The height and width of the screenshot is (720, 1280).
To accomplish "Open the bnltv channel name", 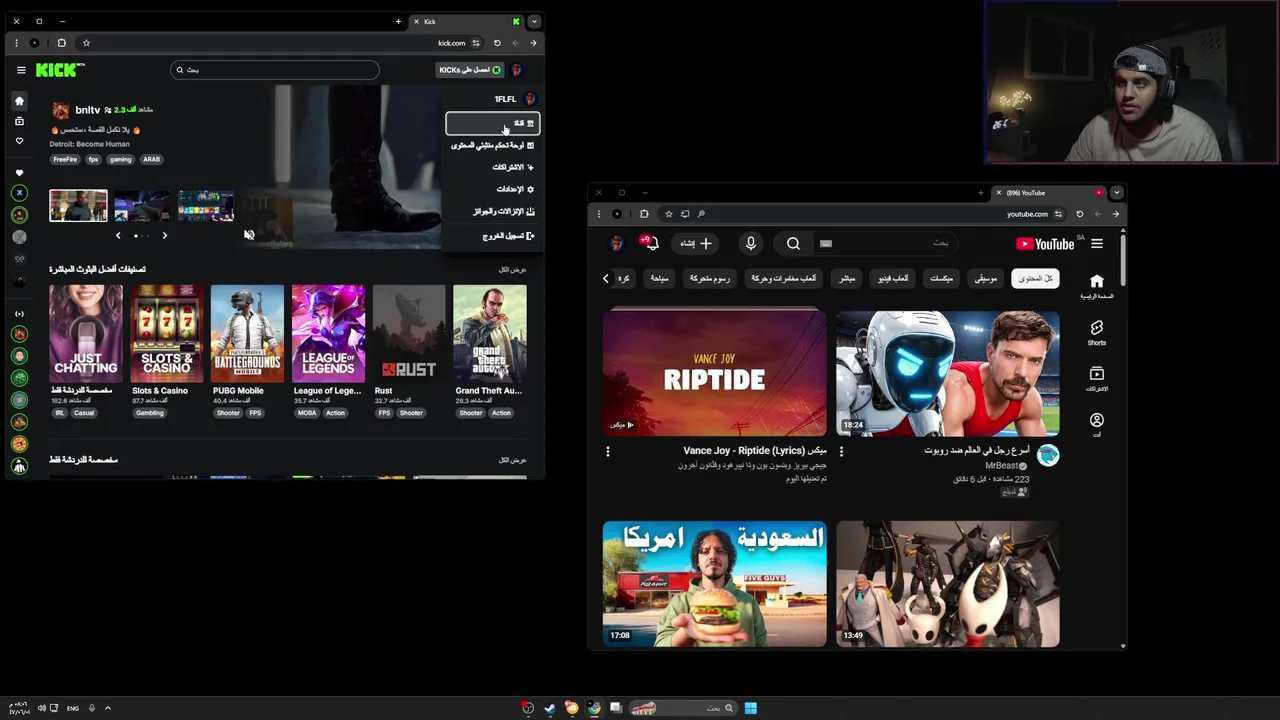I will coord(88,110).
